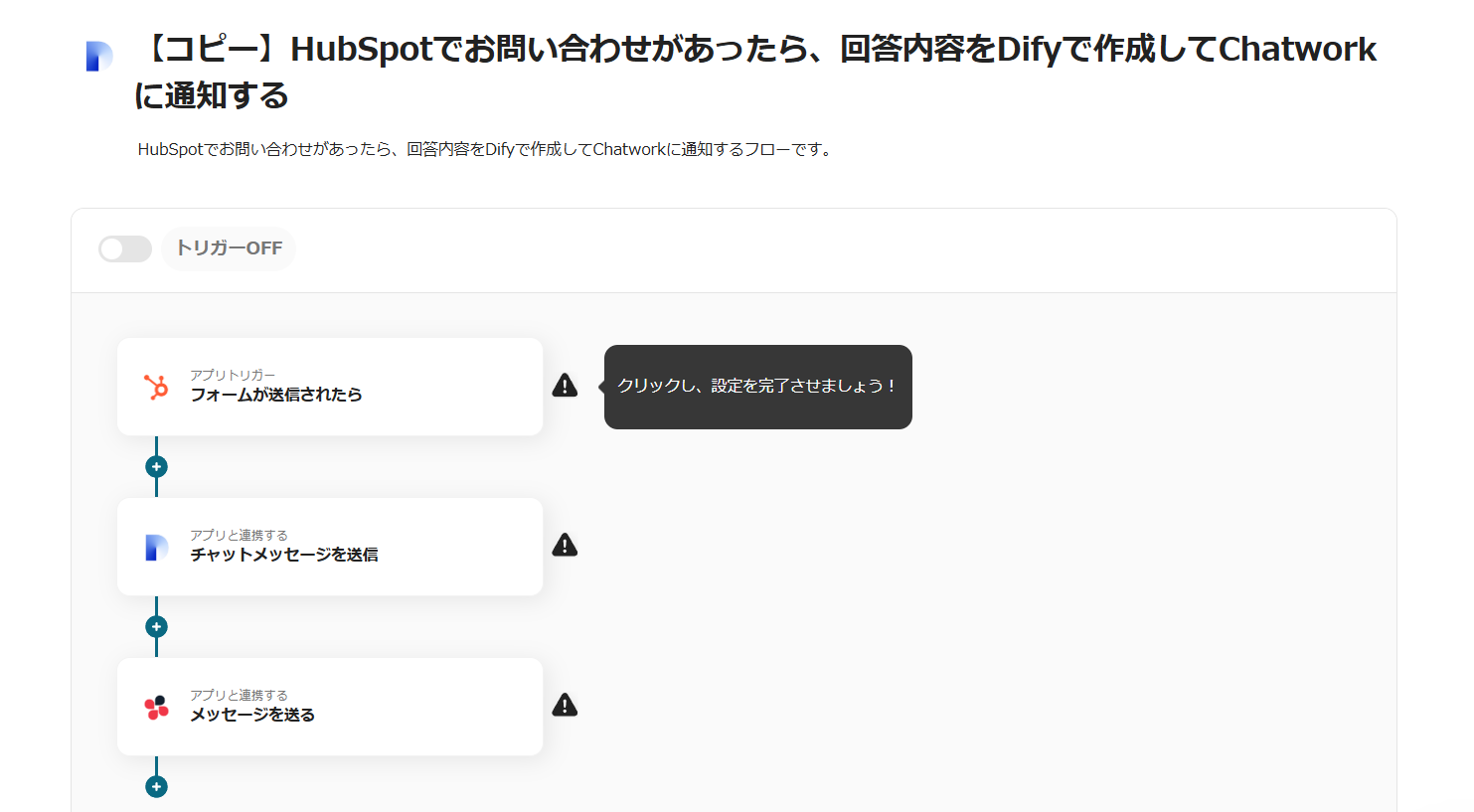Toggle the トリガーOFF switch on
Viewport: 1474px width, 812px height.
pos(125,248)
